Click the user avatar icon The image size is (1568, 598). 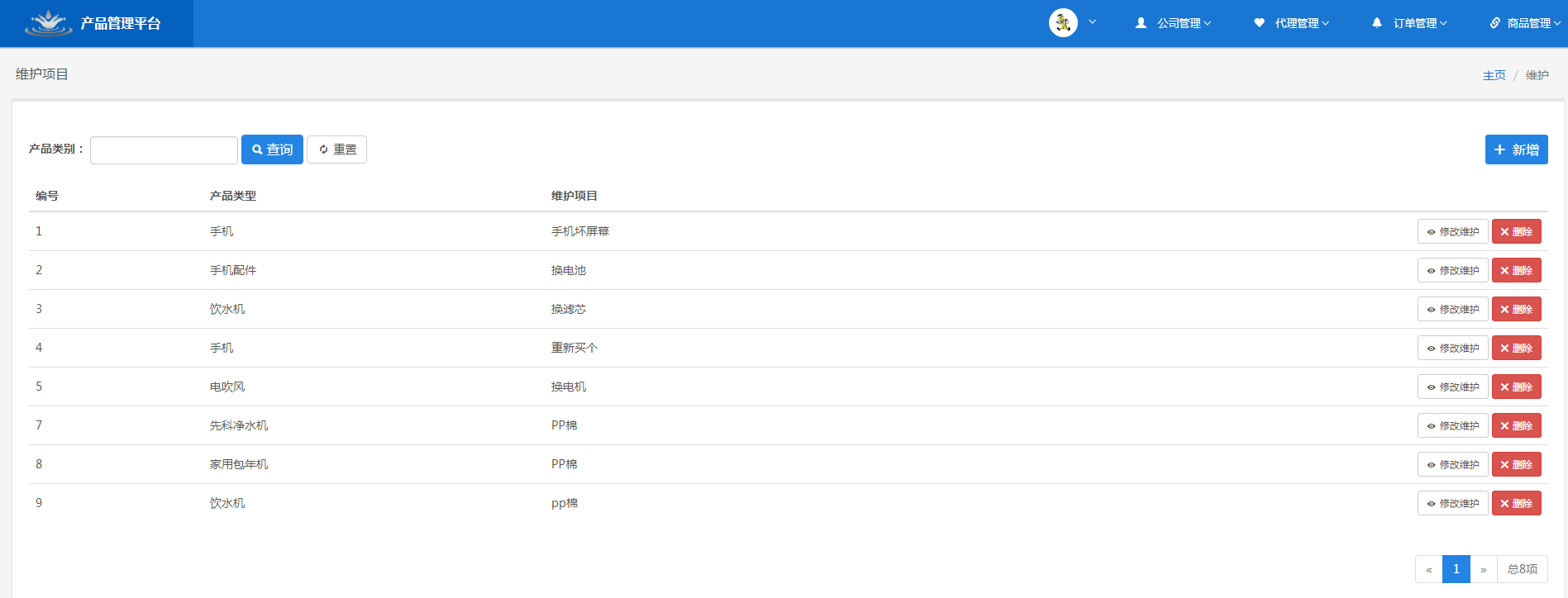pos(1063,23)
